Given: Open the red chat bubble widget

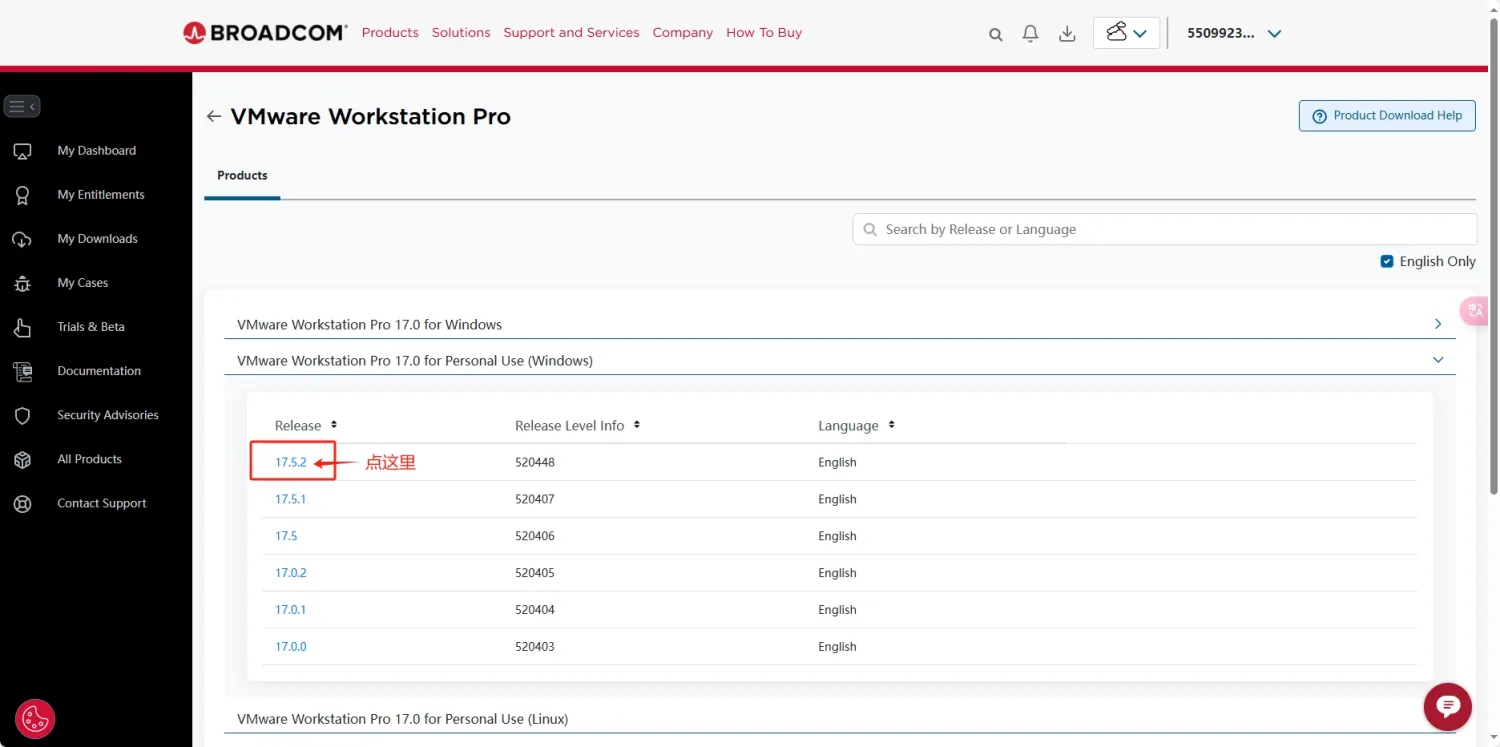Looking at the screenshot, I should tap(1447, 706).
